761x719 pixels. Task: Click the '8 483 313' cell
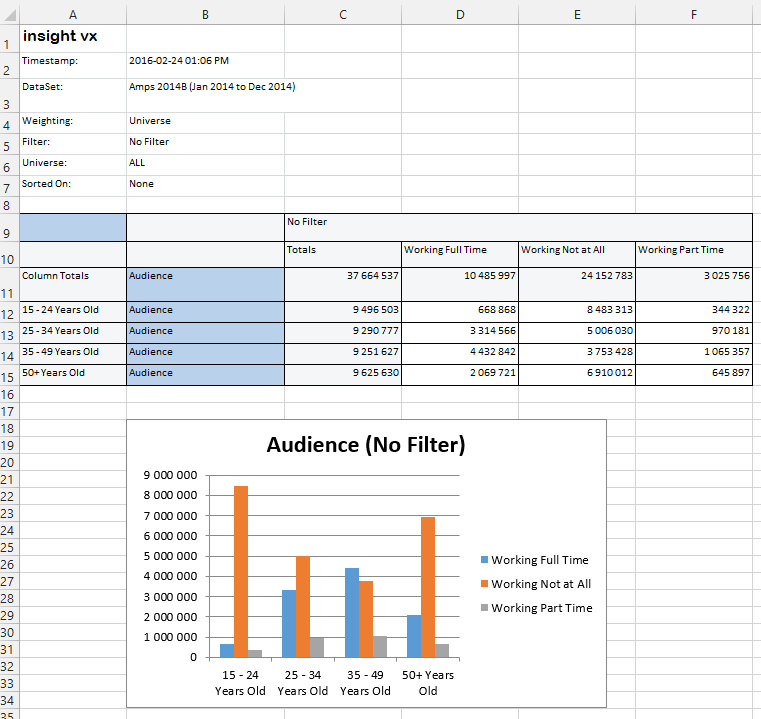point(577,312)
